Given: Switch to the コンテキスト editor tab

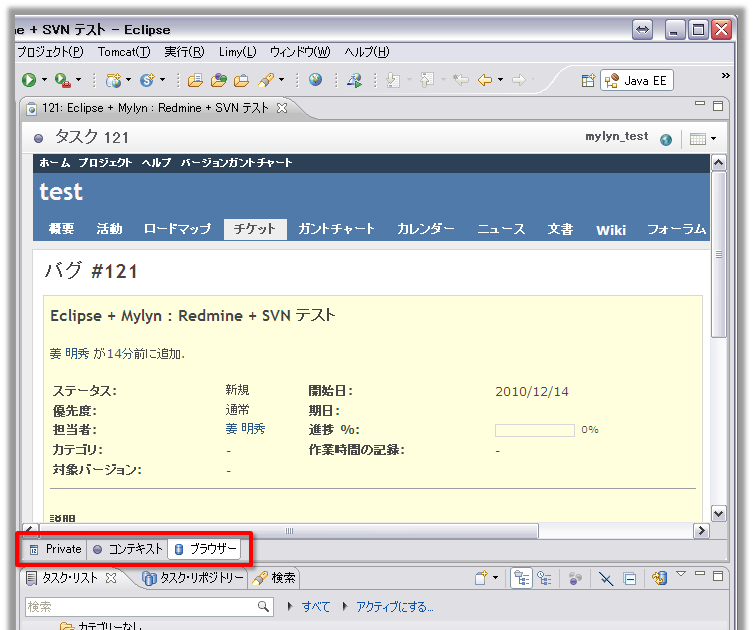Looking at the screenshot, I should click(127, 549).
